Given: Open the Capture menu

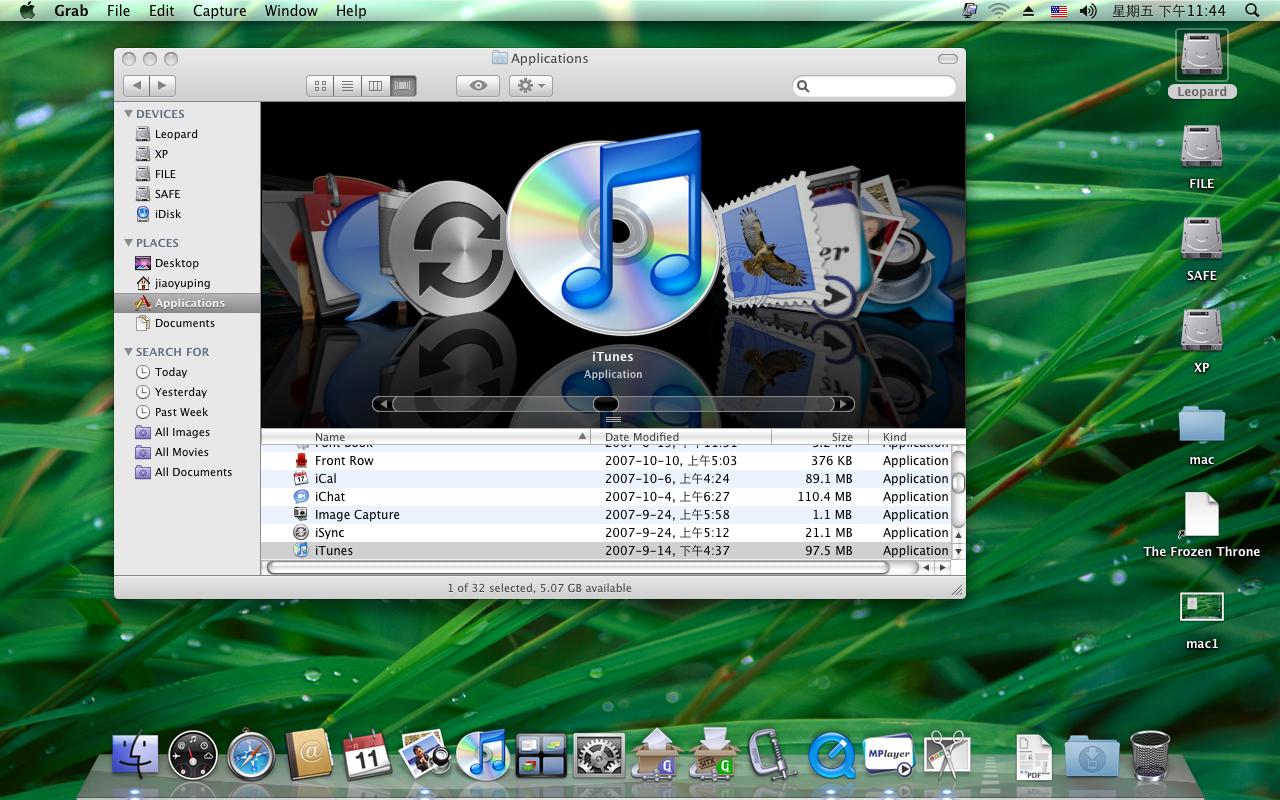Looking at the screenshot, I should click(x=219, y=11).
